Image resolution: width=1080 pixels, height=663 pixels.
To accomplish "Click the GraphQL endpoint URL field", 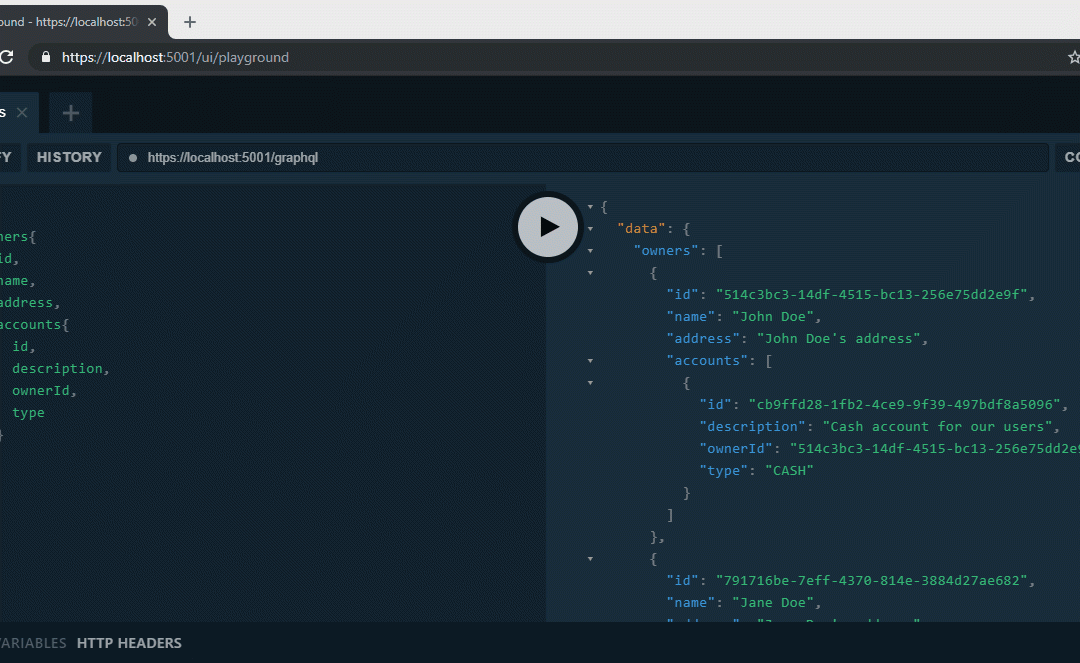I will (x=580, y=157).
